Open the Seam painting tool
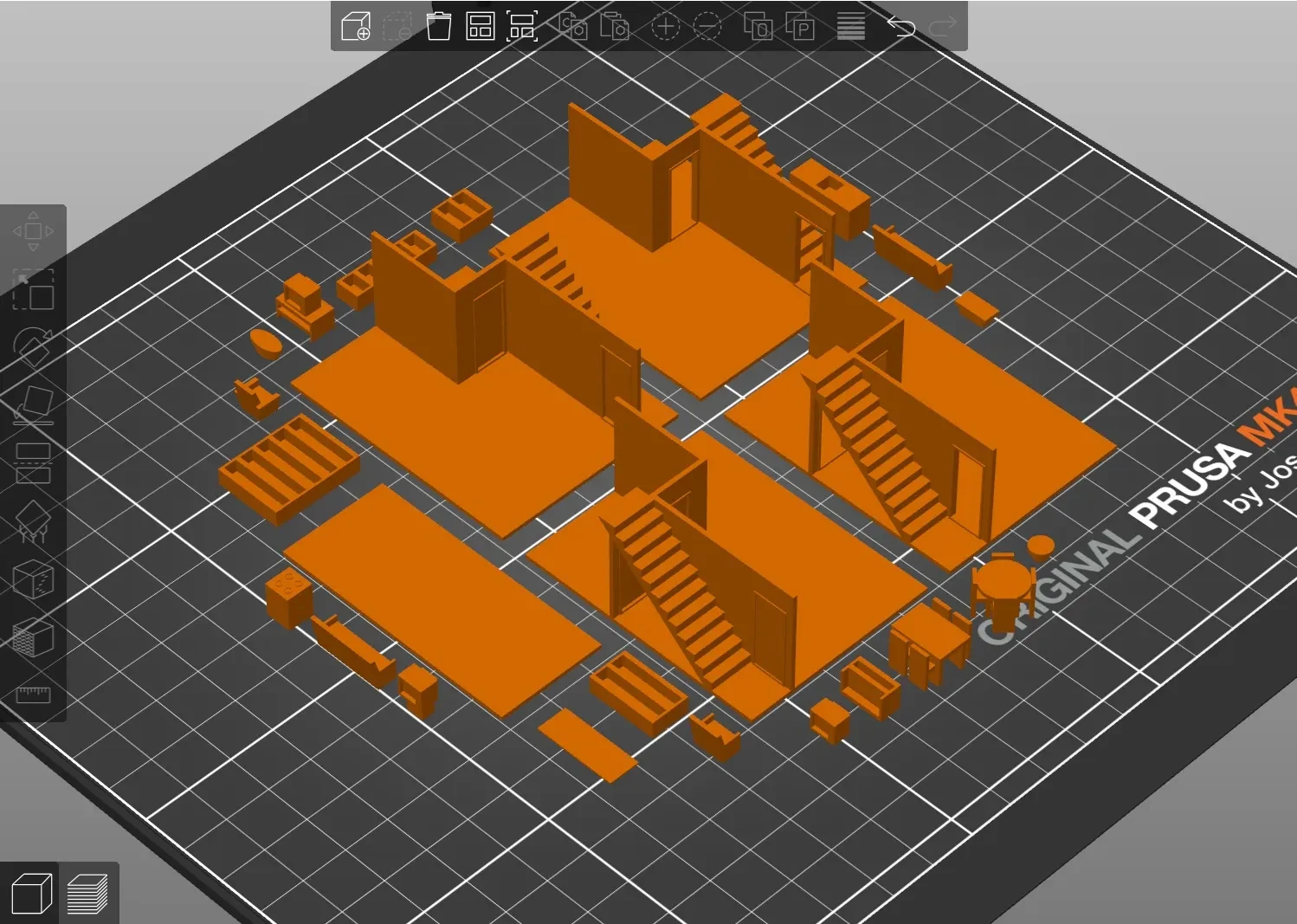 point(33,579)
